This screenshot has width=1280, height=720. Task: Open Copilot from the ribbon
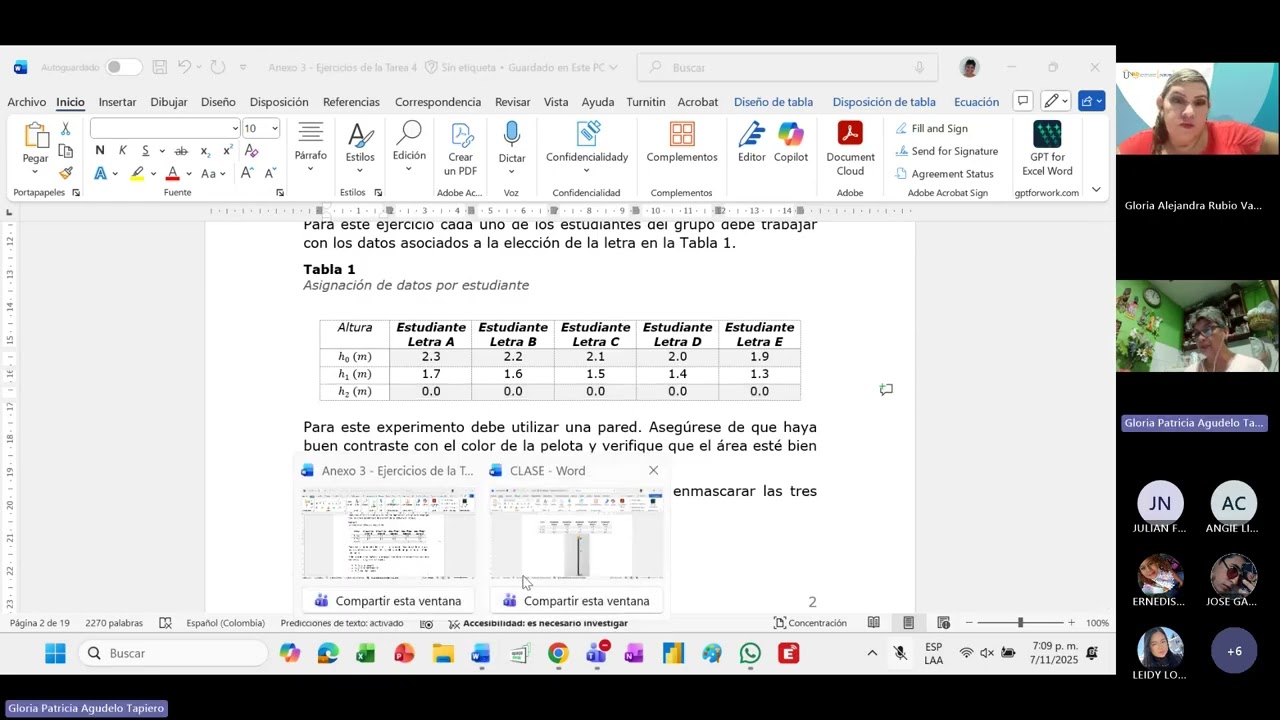[x=791, y=143]
